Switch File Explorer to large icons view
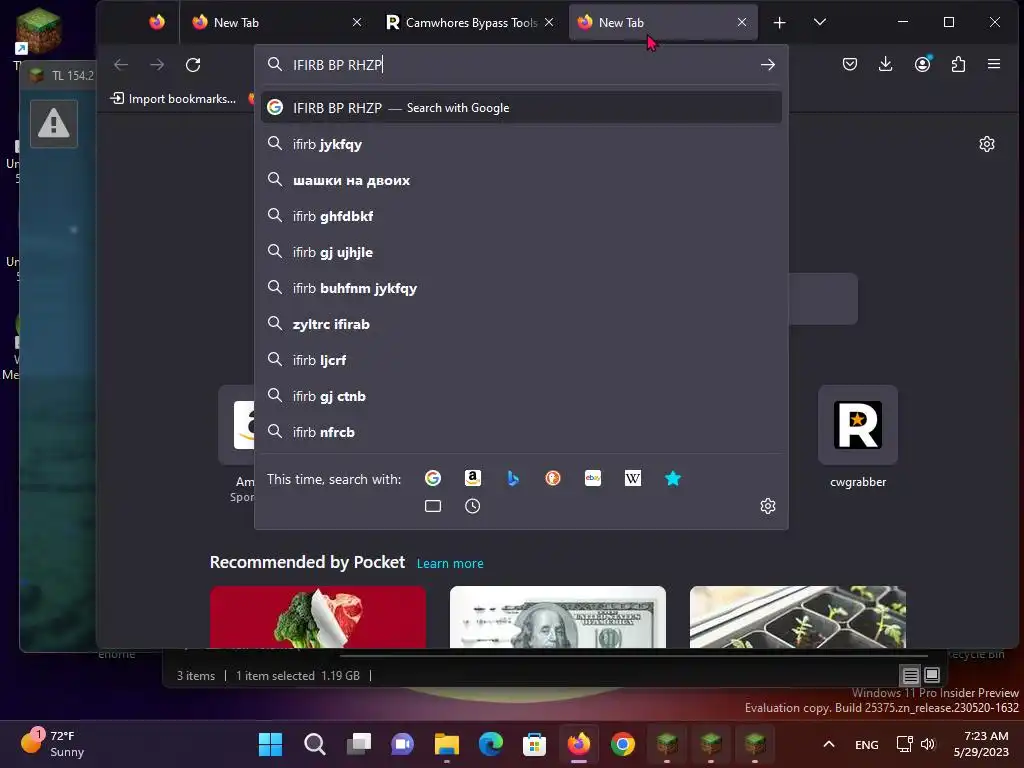The image size is (1024, 768). [x=932, y=675]
